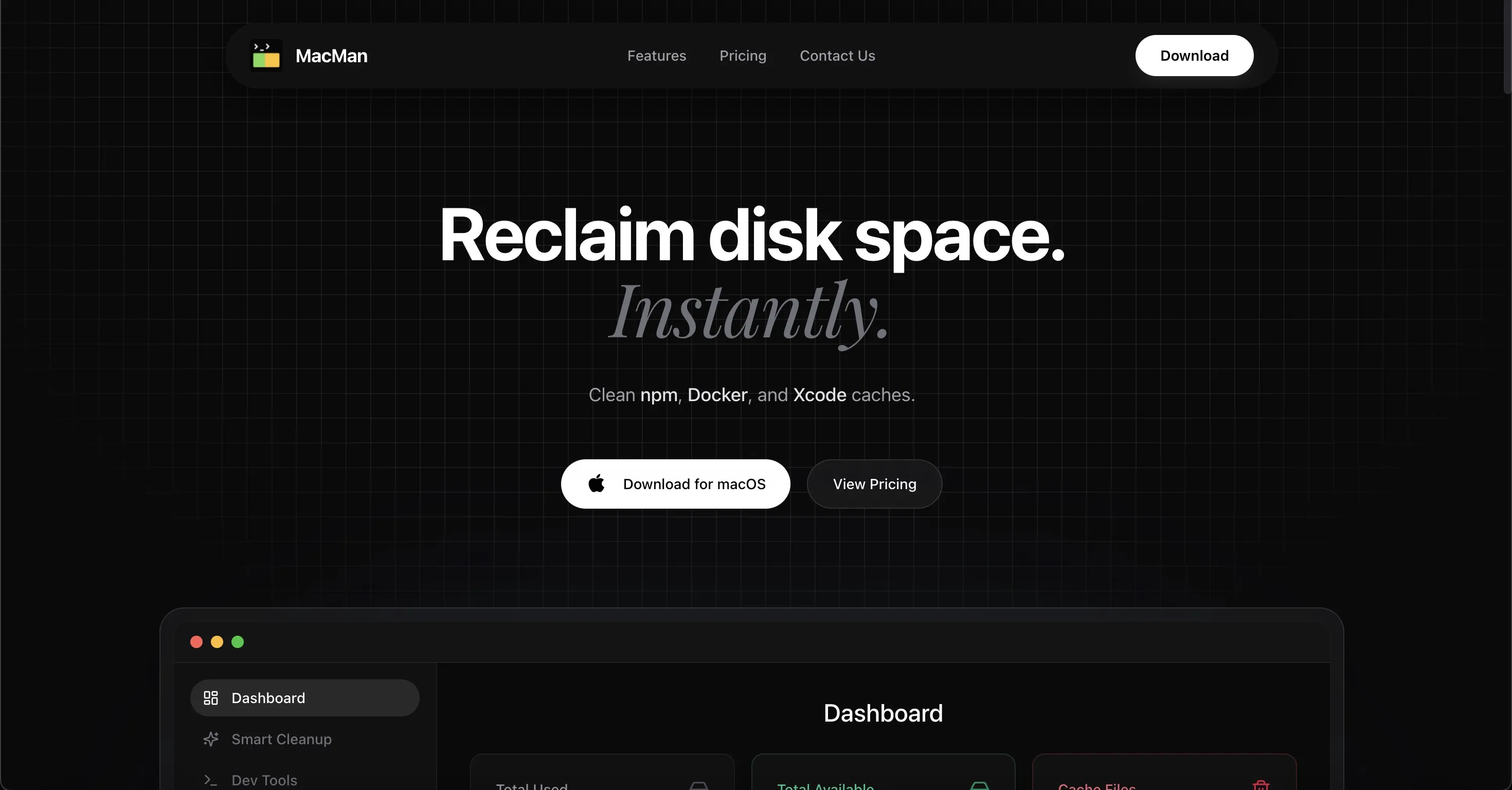Click the Smart Cleanup sparkle icon

pos(211,739)
